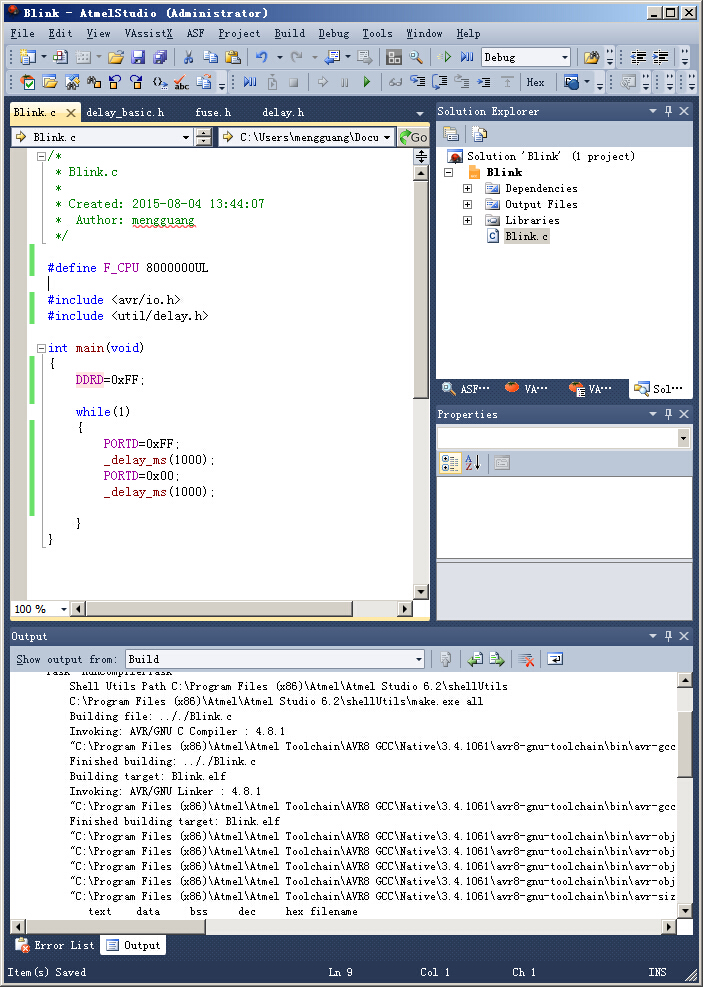Toggle Hex display button
This screenshot has height=987, width=703.
tap(536, 82)
